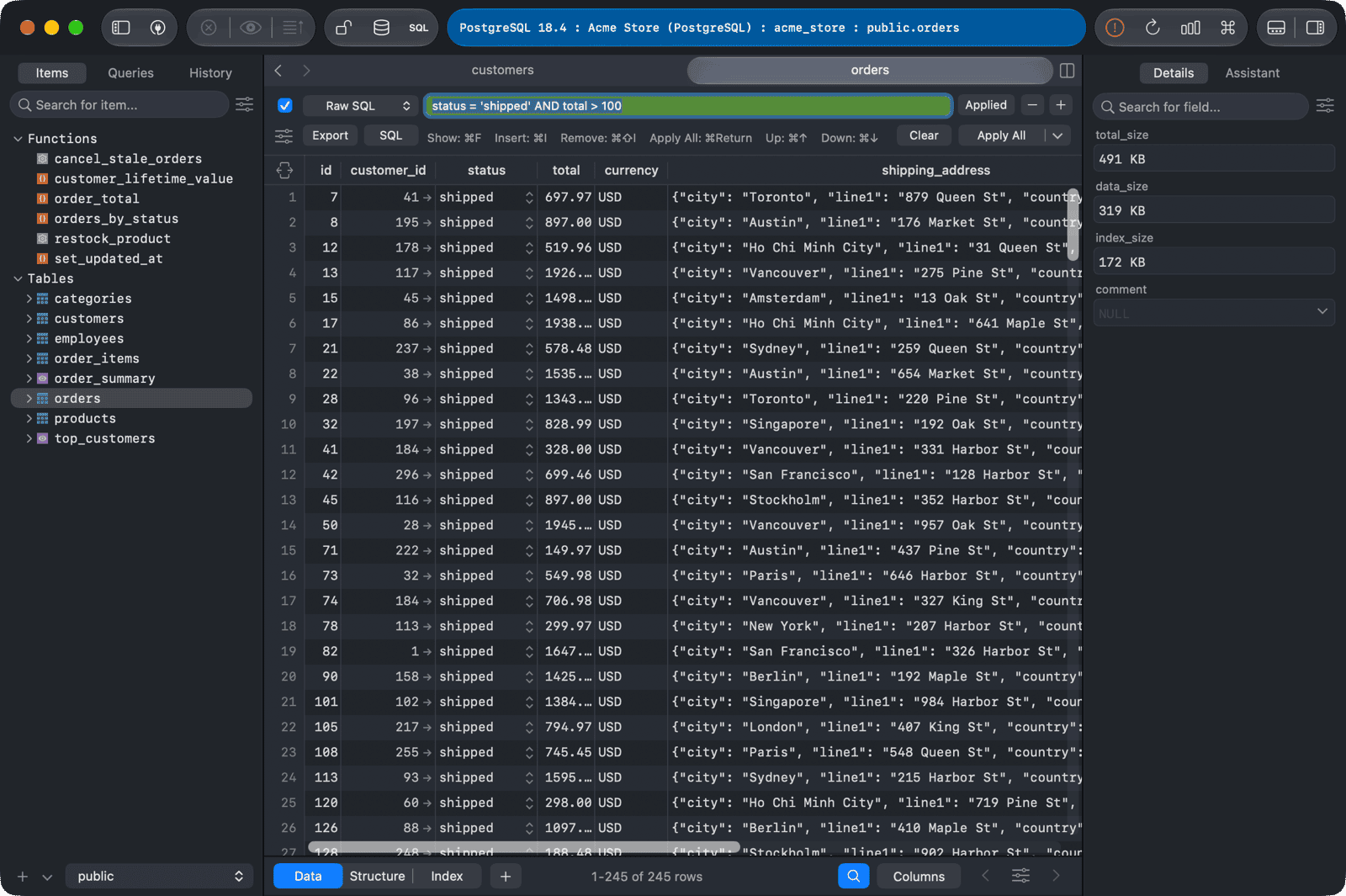
Task: Open the public schema selector
Action: [159, 876]
